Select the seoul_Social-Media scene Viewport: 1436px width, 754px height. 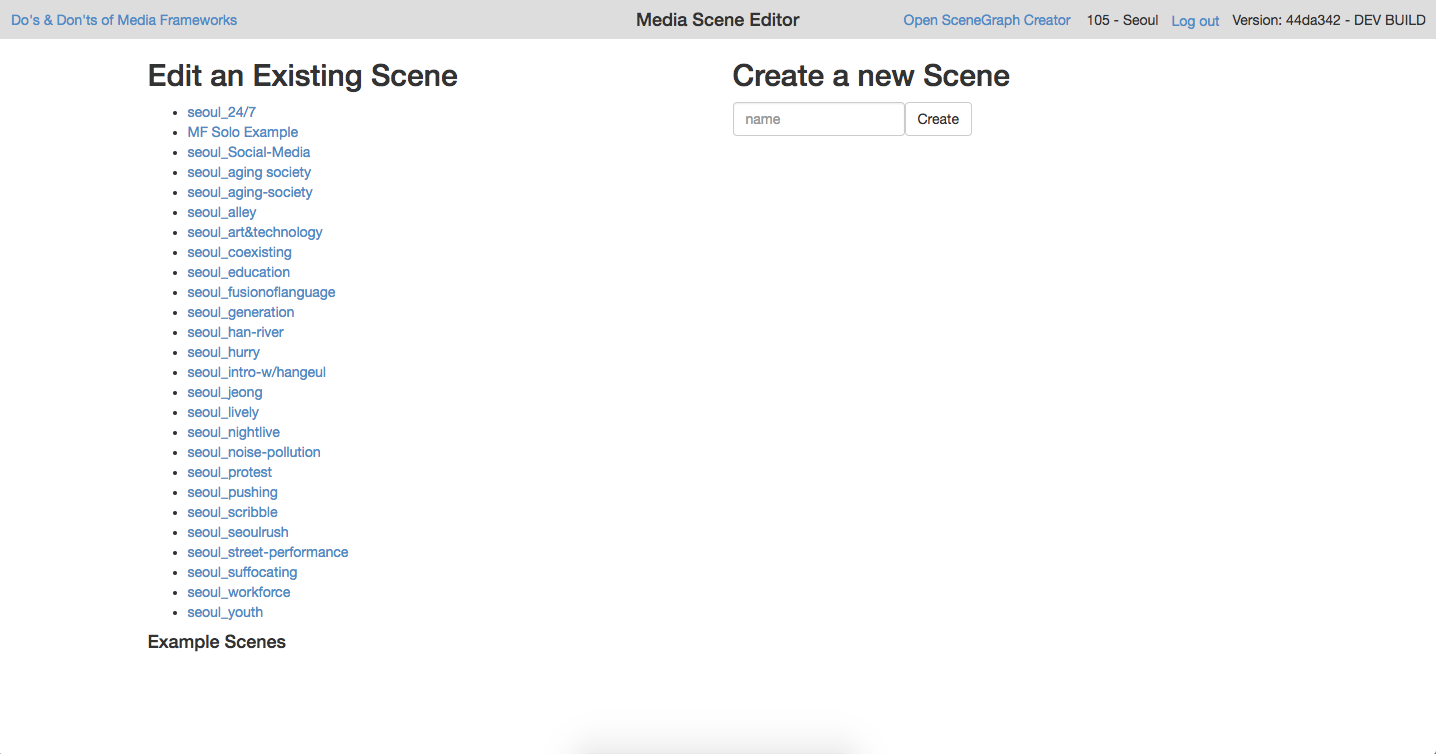point(248,152)
